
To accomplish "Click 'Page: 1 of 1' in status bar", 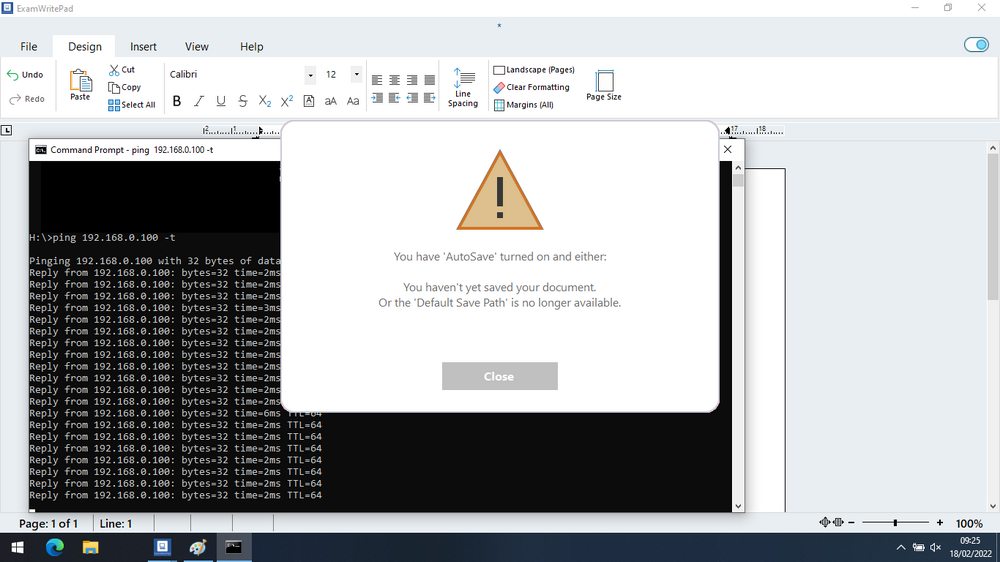I will click(48, 524).
